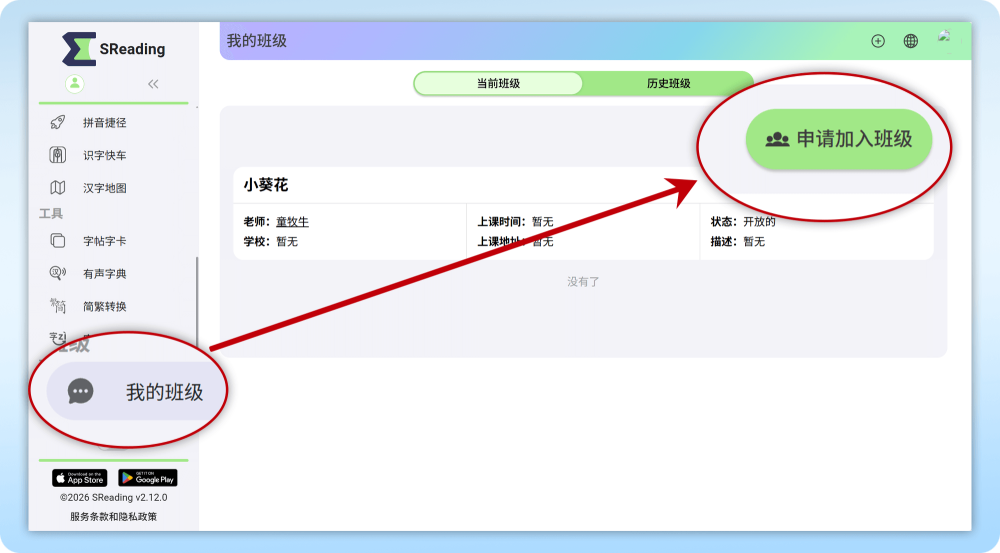Click 申请加入班级 button

(839, 139)
